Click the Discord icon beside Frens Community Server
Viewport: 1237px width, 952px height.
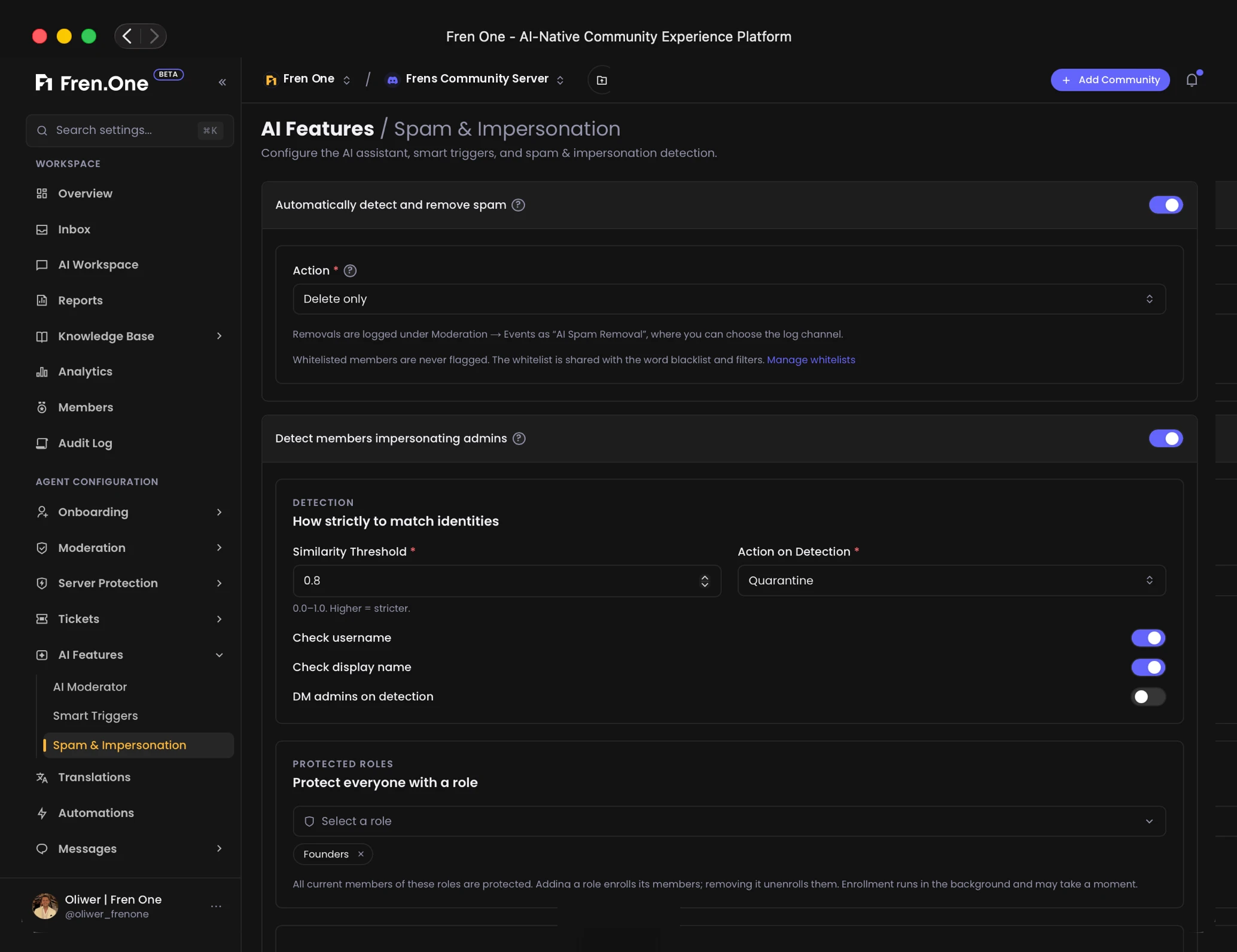click(392, 80)
